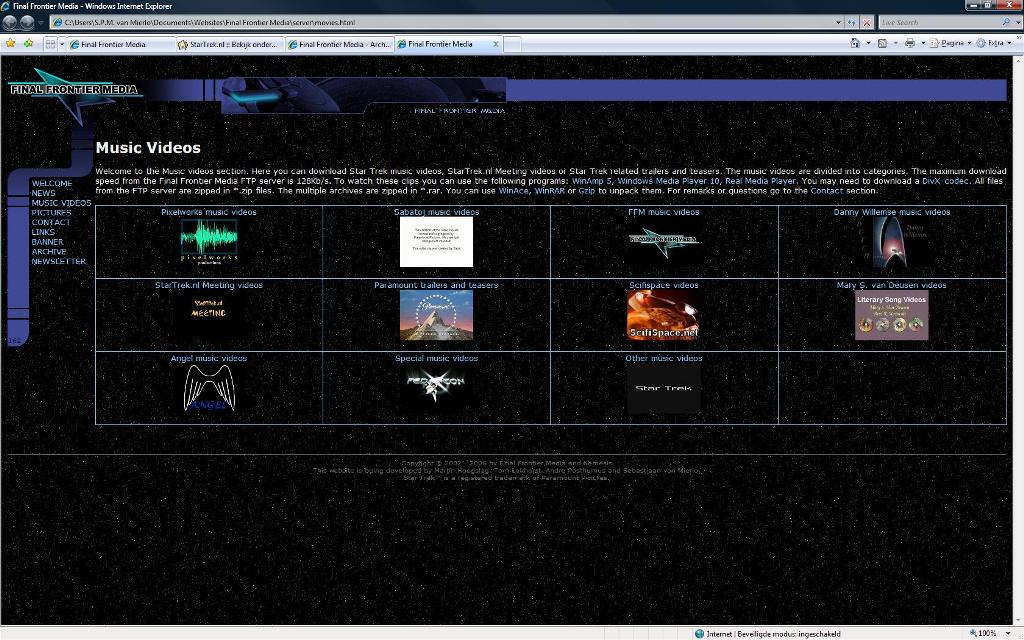Screen dimensions: 1024x640
Task: Open a new blank tab
Action: 513,44
